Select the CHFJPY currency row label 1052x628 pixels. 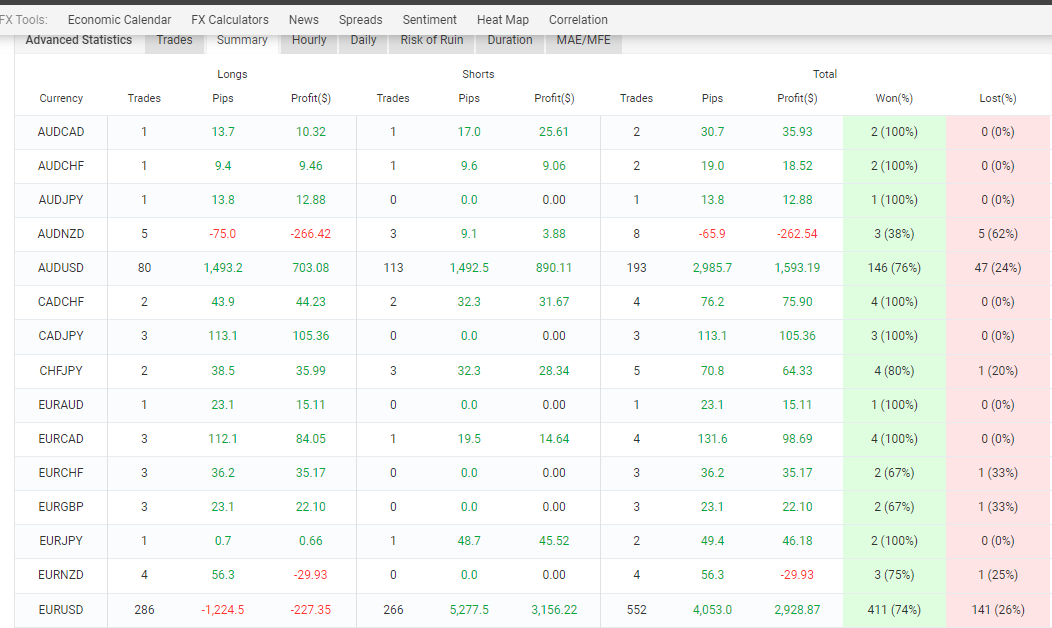pyautogui.click(x=61, y=370)
